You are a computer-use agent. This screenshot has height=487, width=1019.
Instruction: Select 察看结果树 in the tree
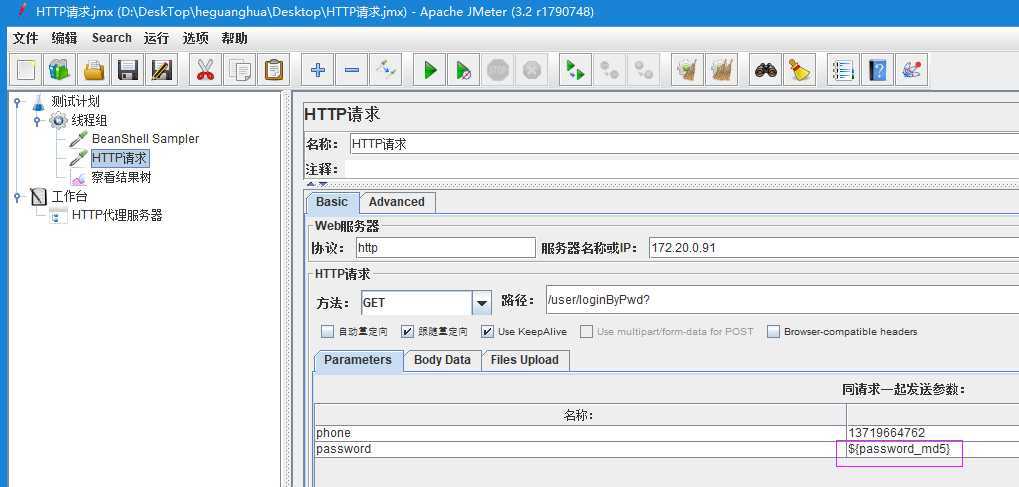point(122,177)
